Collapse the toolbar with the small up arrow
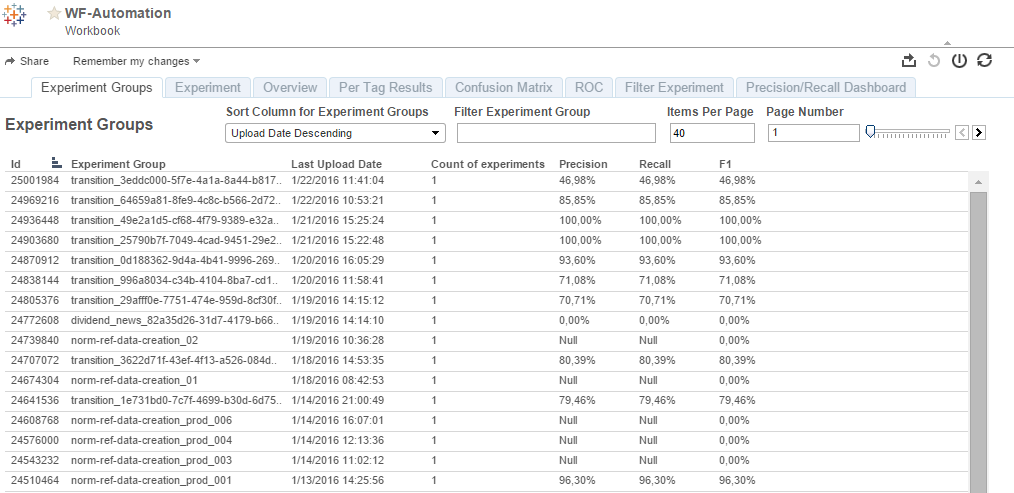Screen dimensions: 1014x493 click(x=947, y=43)
